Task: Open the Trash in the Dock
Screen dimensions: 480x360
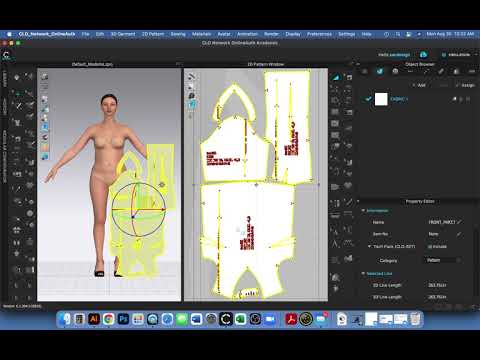Action: [415, 319]
